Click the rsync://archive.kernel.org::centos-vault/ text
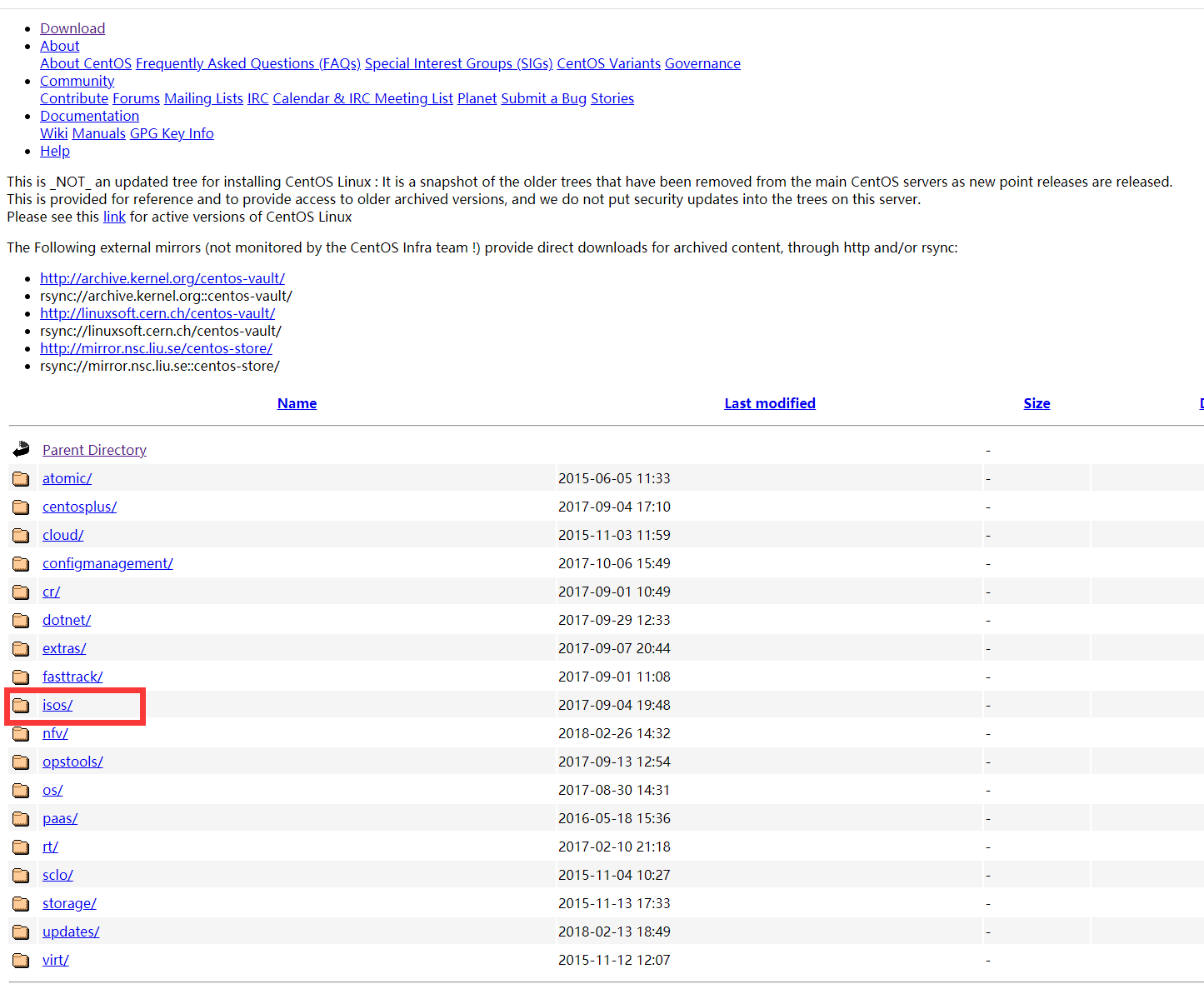The image size is (1204, 989). click(x=166, y=296)
